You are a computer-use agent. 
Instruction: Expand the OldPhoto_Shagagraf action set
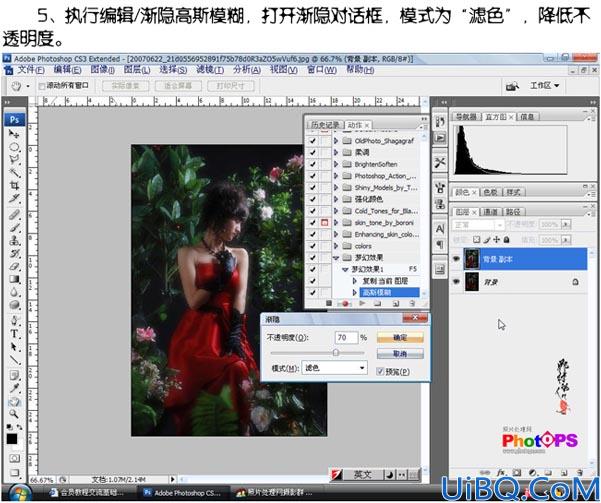click(336, 141)
